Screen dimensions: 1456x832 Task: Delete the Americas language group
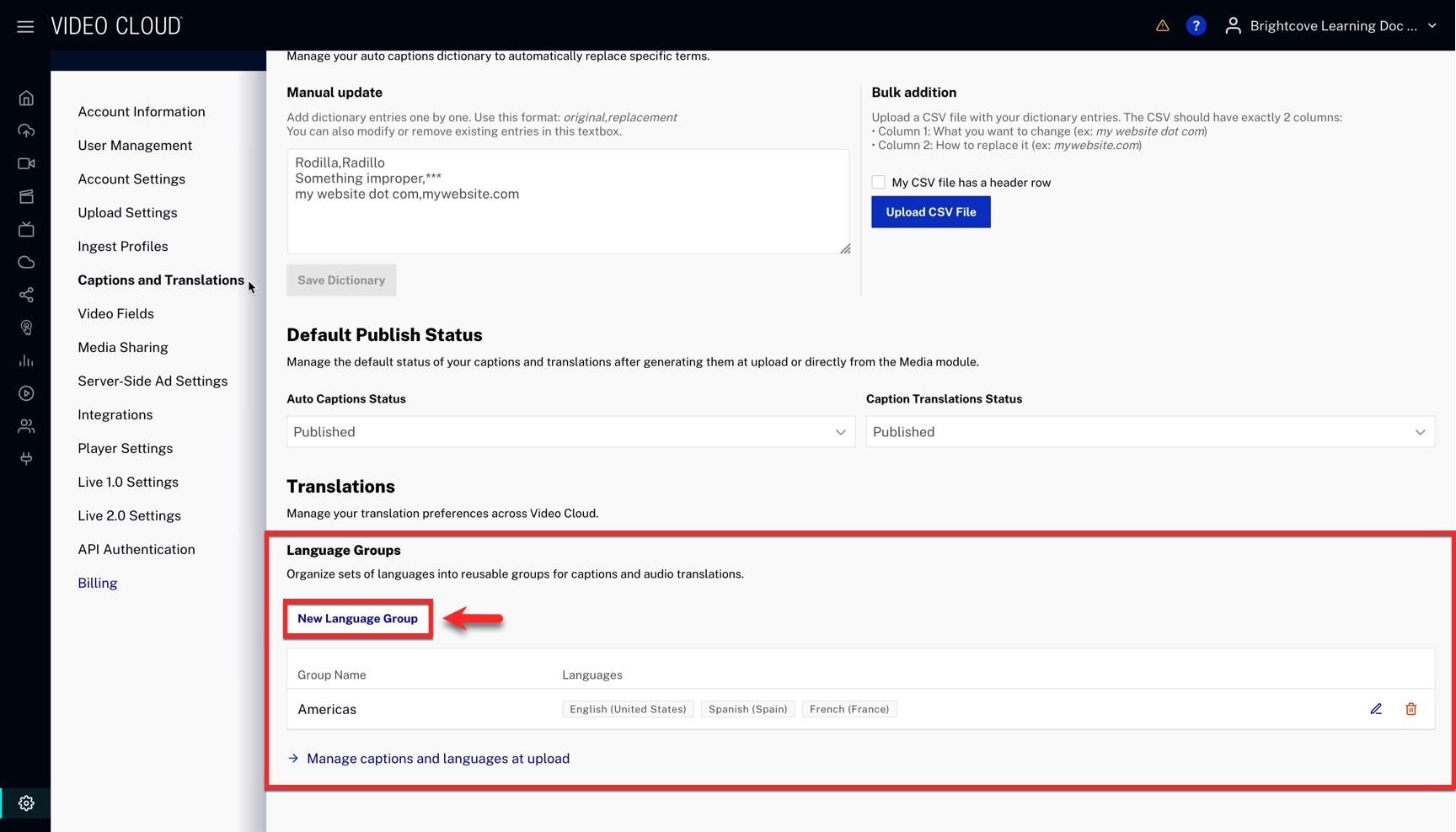coord(1410,709)
